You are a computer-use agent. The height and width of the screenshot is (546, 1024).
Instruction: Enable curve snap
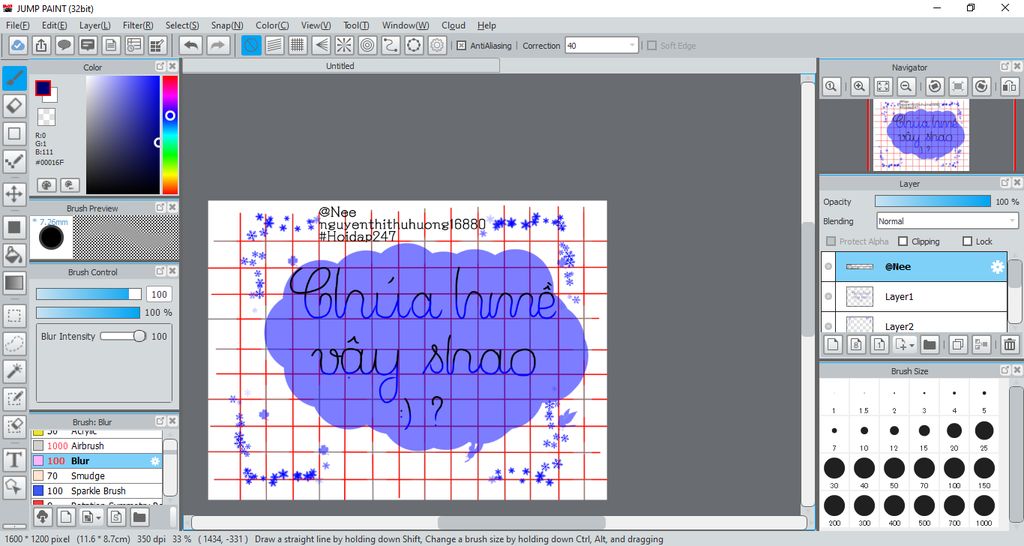[391, 45]
